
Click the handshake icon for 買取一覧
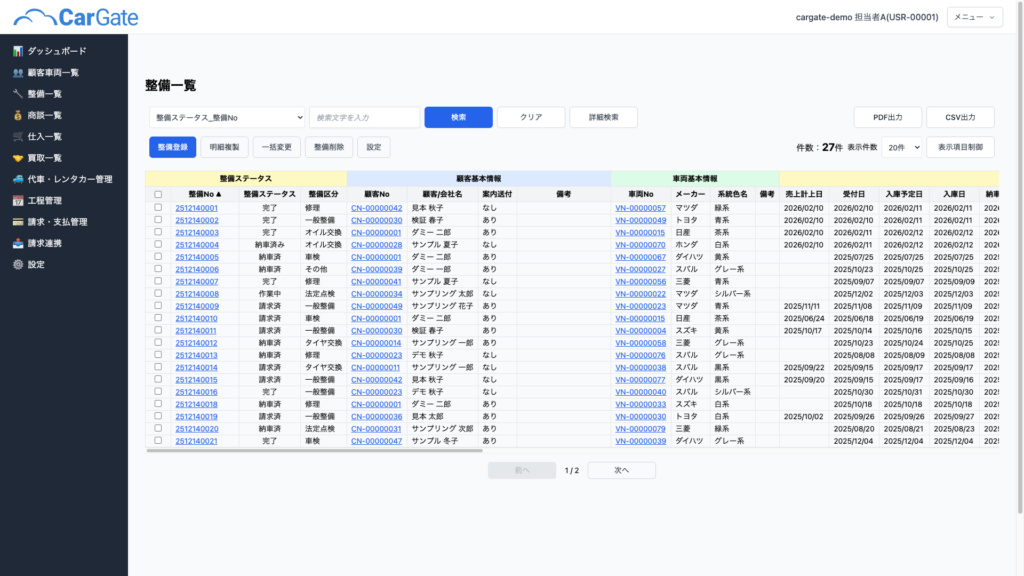tap(18, 158)
